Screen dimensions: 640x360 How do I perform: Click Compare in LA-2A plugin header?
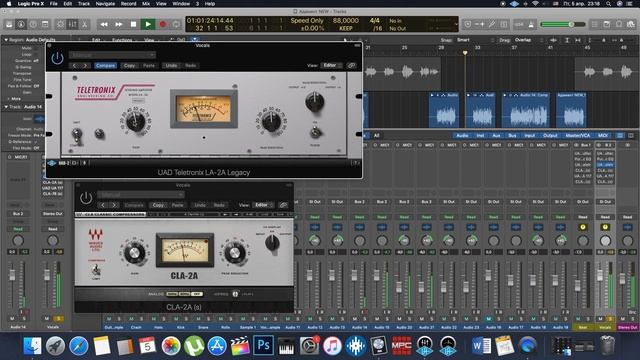click(x=105, y=65)
